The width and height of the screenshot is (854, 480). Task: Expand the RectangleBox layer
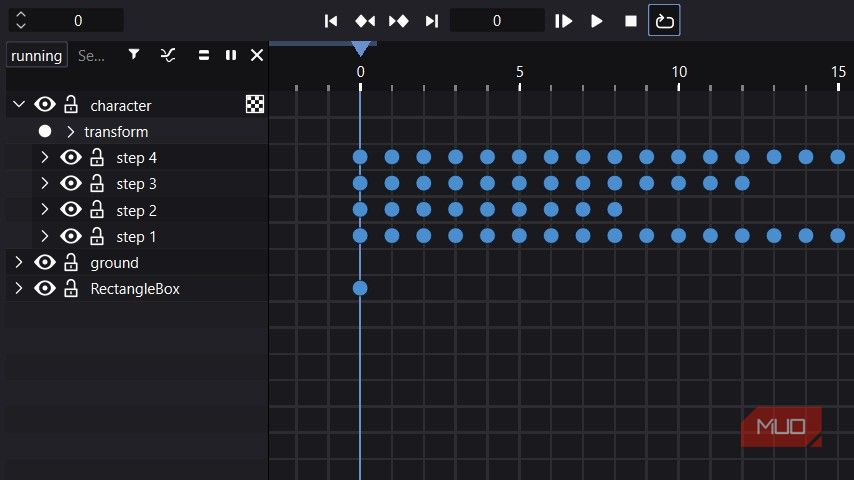tap(19, 288)
